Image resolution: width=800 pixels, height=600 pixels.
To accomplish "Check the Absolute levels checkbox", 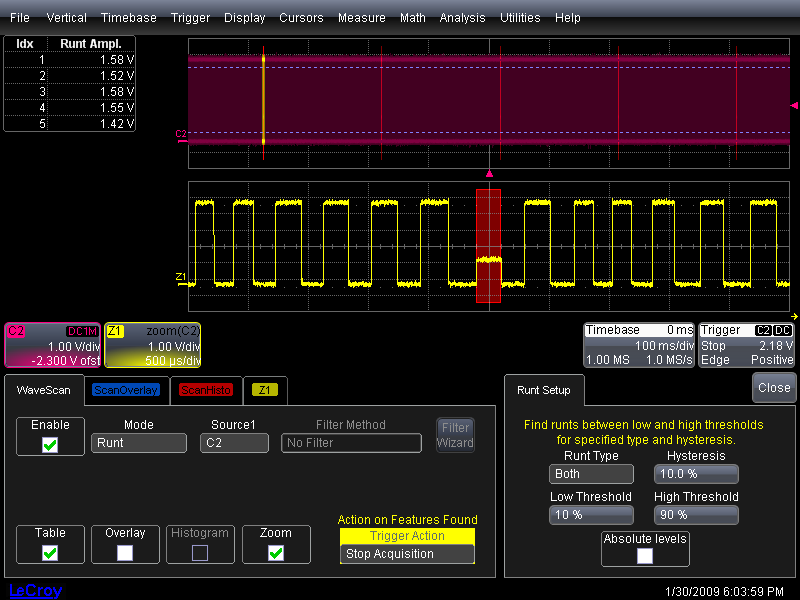I will 645,555.
